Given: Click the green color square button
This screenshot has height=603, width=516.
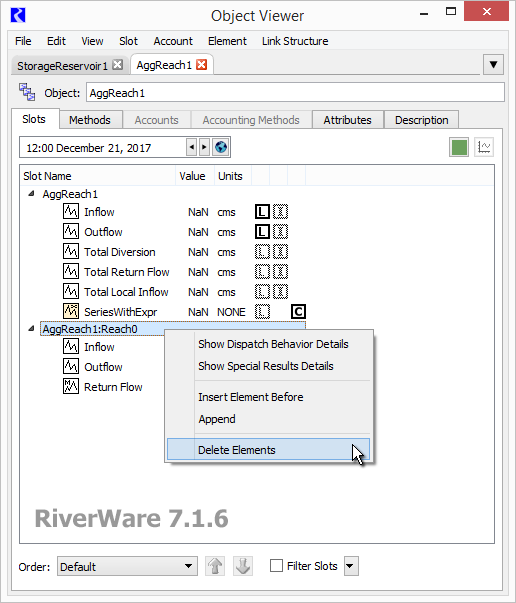Looking at the screenshot, I should point(459,147).
